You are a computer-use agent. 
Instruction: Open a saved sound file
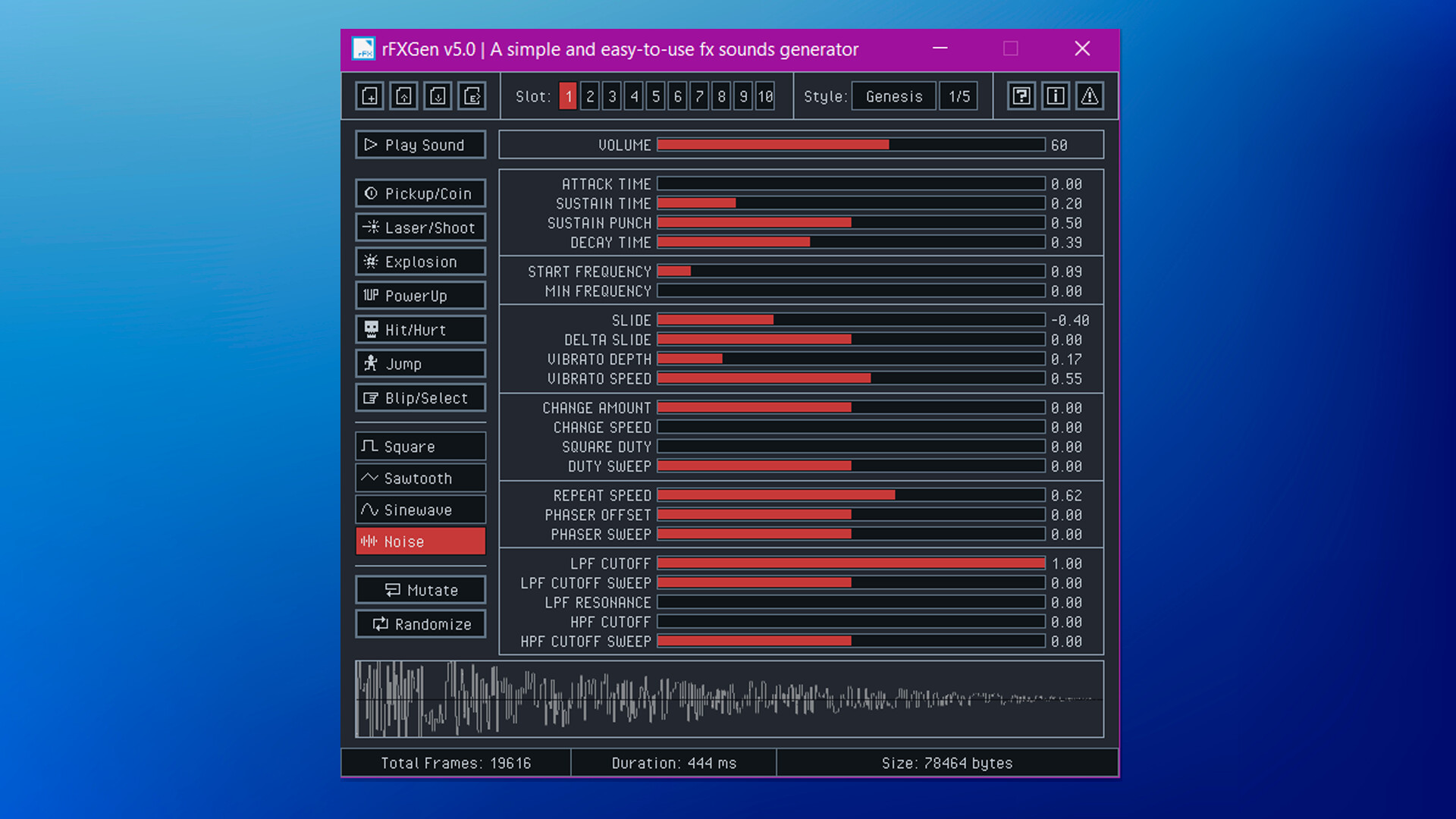point(403,96)
